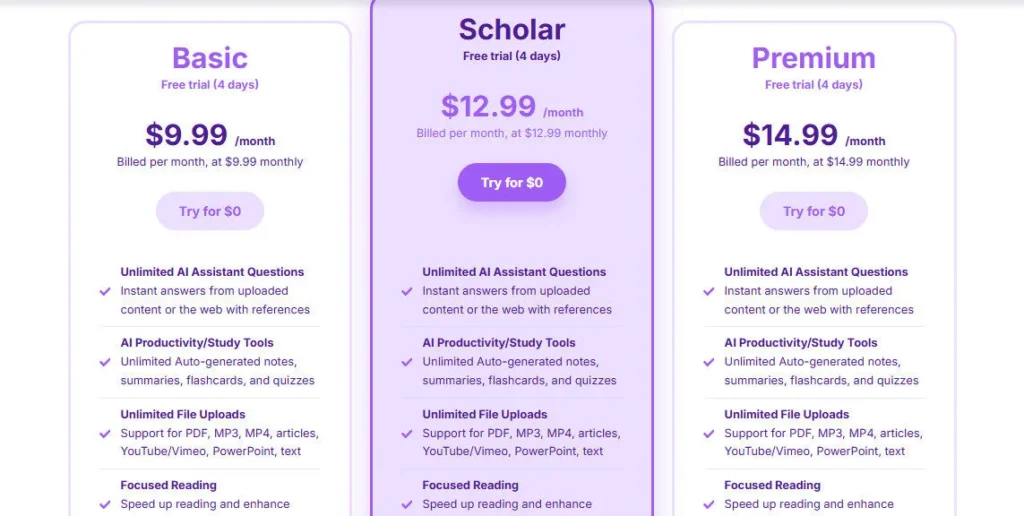Click Scholar's Free trial (4 days) label

pos(512,56)
